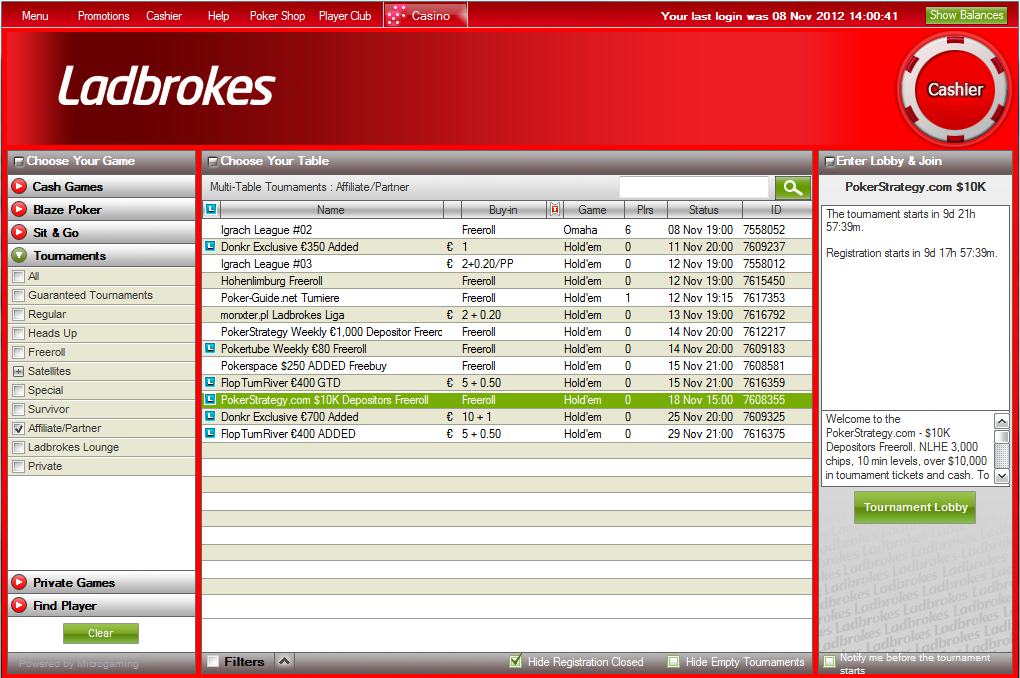Open the round Cashier chip button
1020x678 pixels.
[954, 89]
